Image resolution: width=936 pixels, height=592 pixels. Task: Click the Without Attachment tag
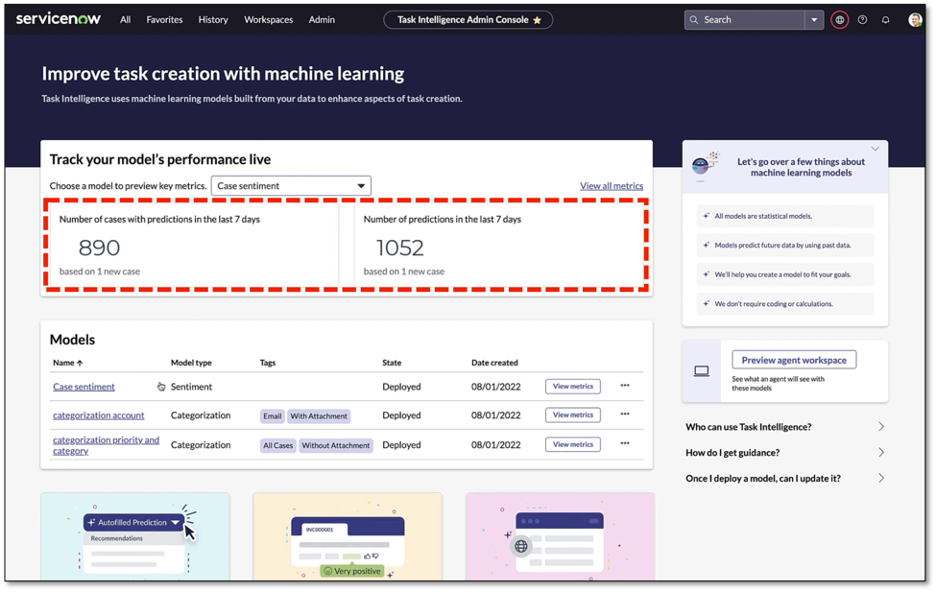point(336,445)
